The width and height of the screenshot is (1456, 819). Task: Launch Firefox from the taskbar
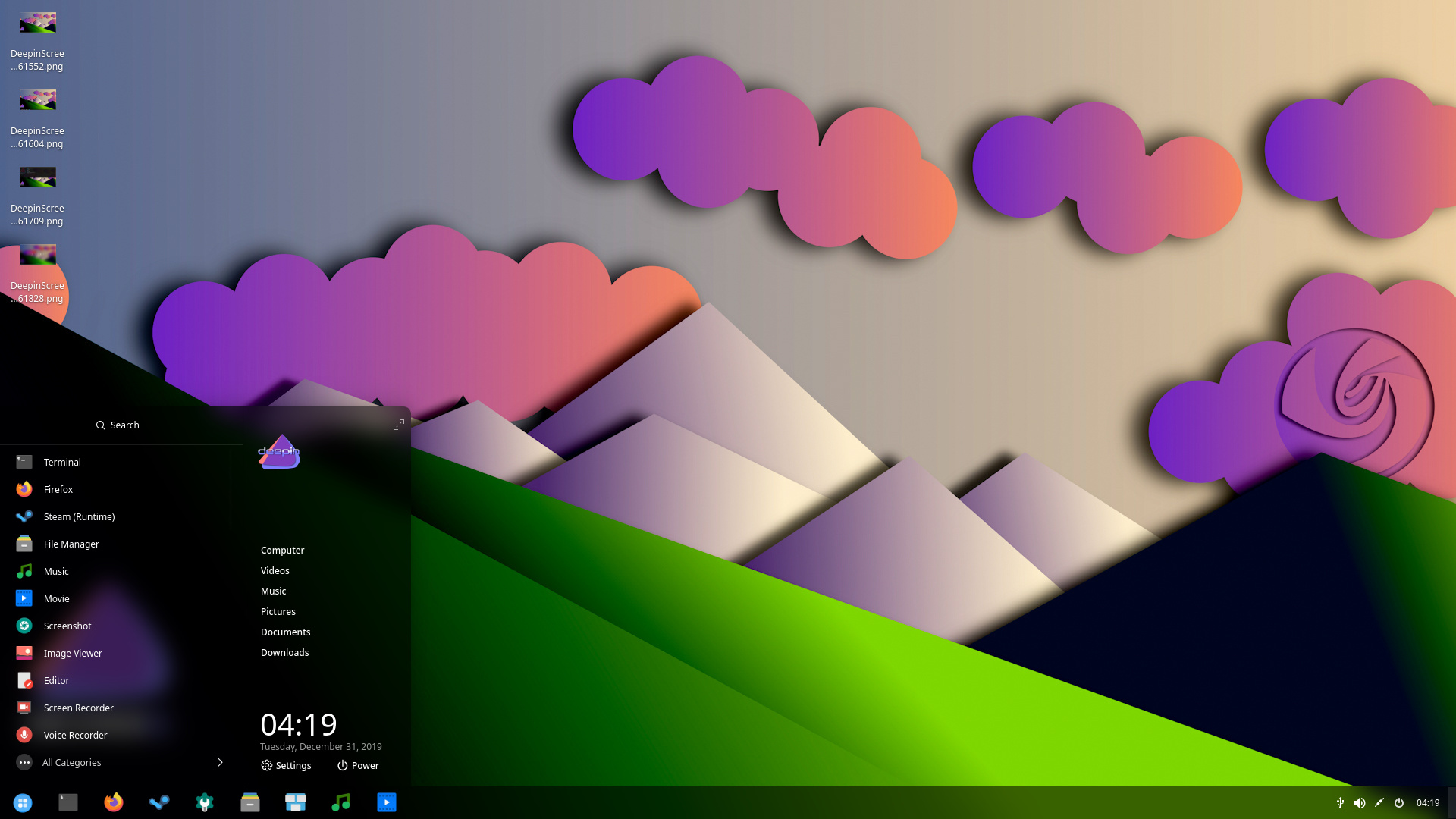[x=114, y=802]
